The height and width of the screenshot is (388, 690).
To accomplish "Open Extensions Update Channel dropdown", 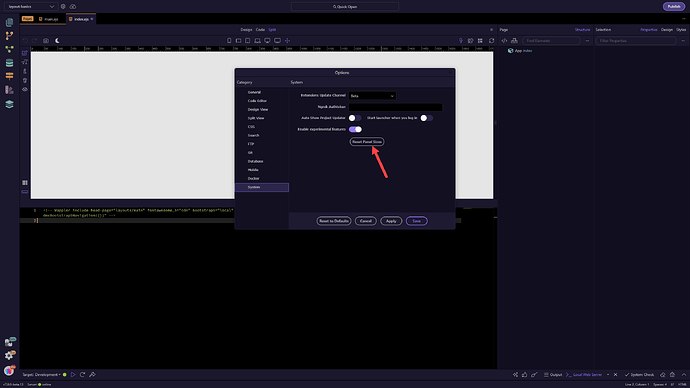I will 372,96.
